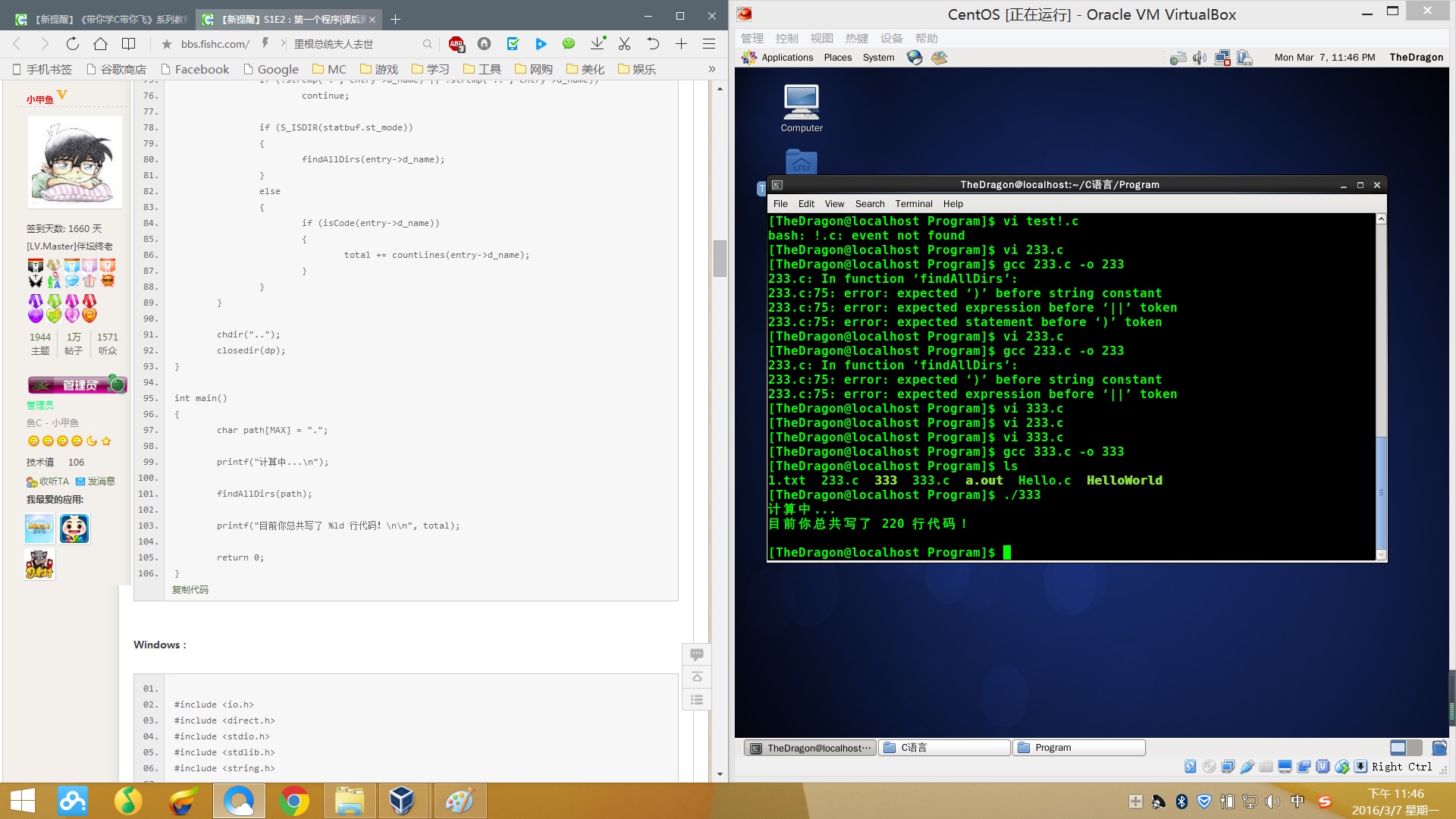Viewport: 1456px width, 819px height.
Task: Restore closed tab with undo icon
Action: pyautogui.click(x=653, y=44)
